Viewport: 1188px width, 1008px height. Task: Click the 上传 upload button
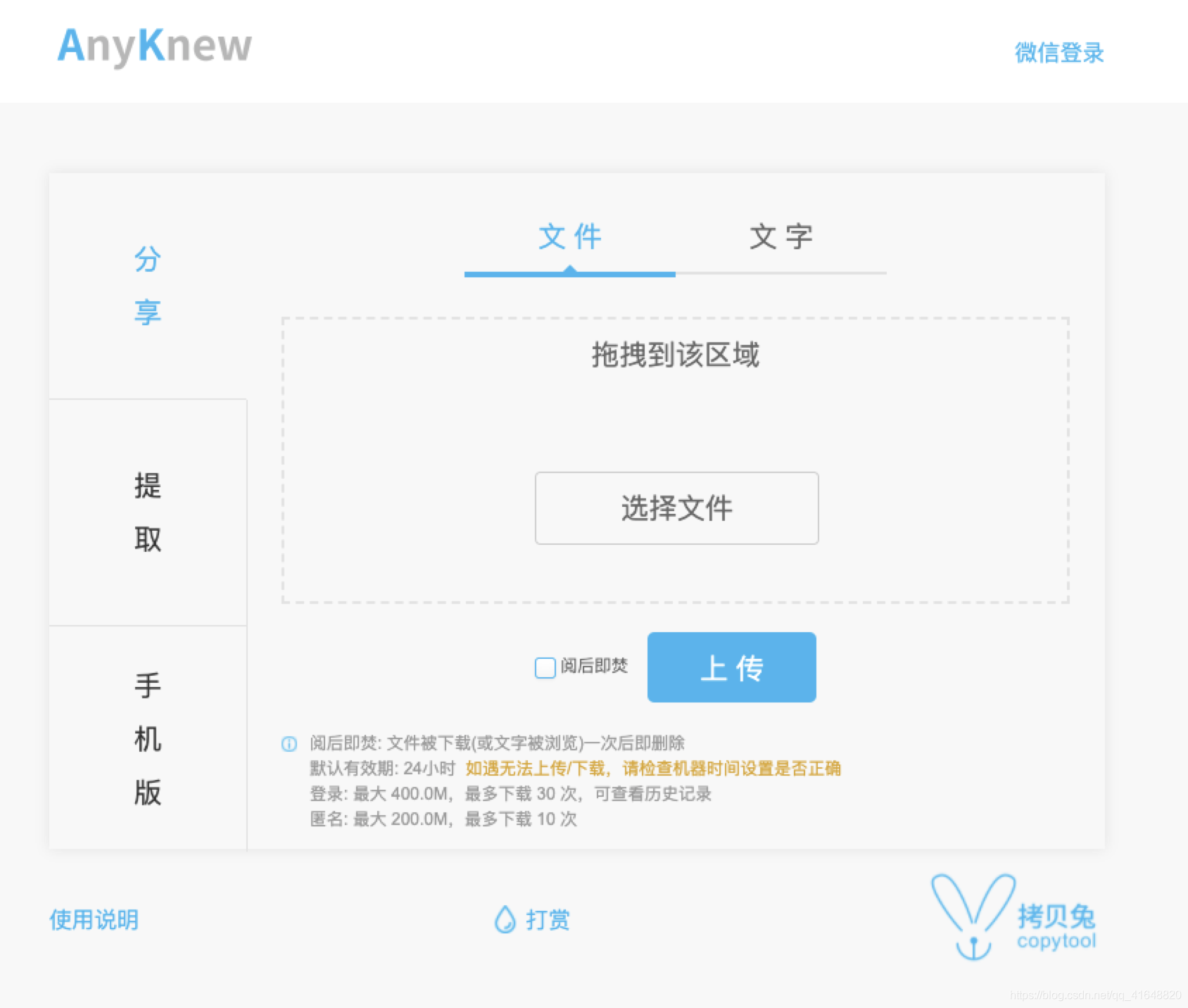(x=732, y=667)
